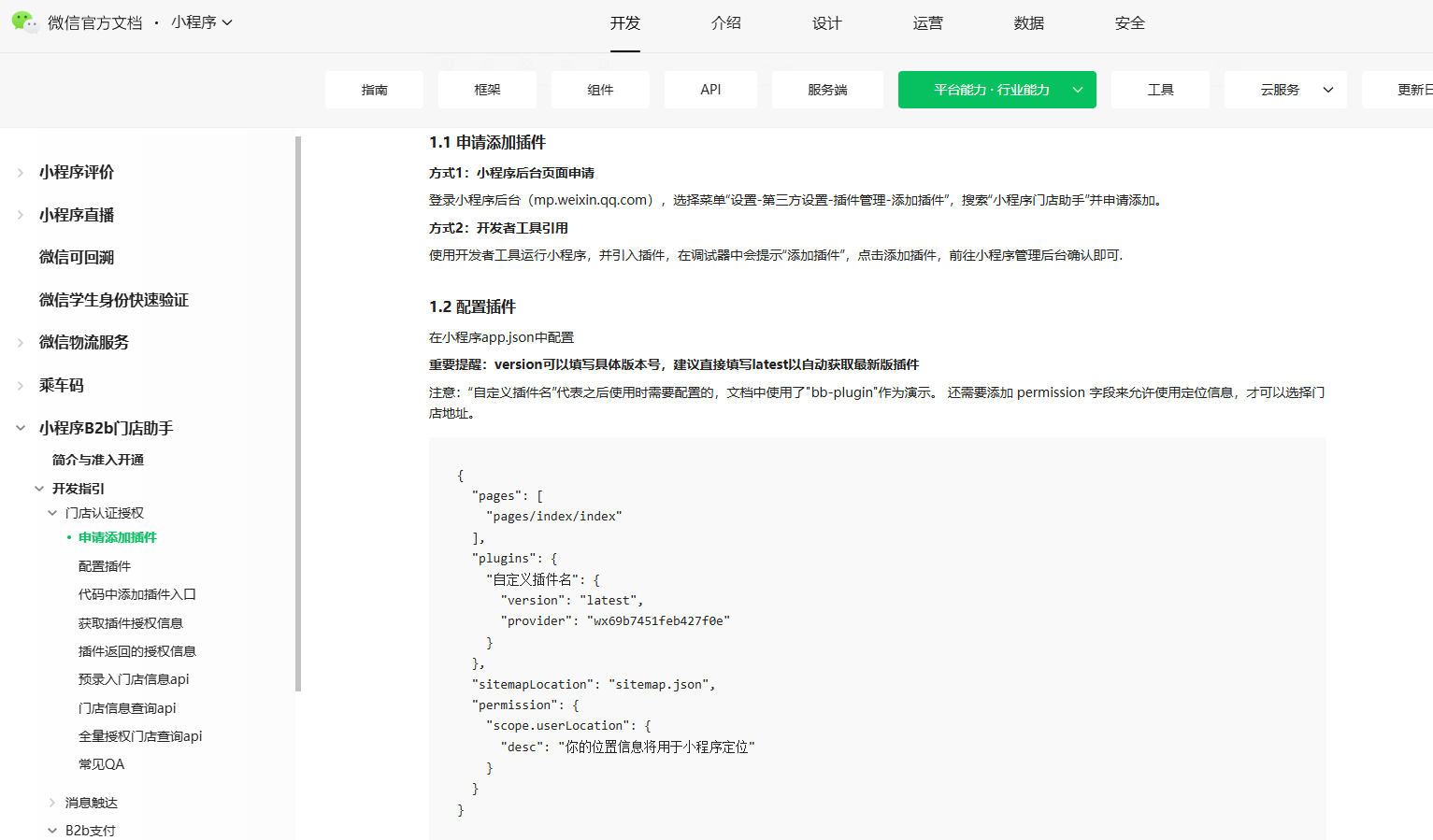Open the 更新日志 section button

pyautogui.click(x=1397, y=90)
